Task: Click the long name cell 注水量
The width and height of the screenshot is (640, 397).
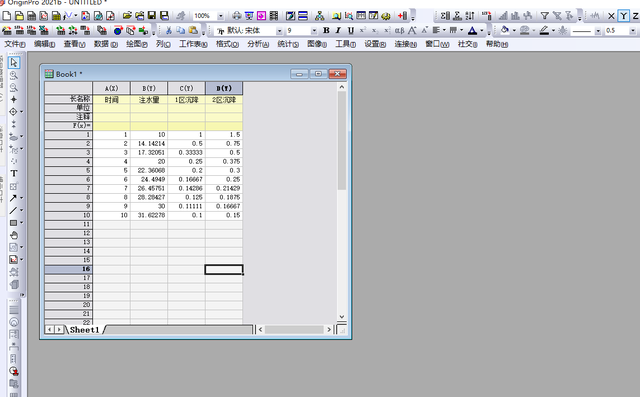Action: 149,100
